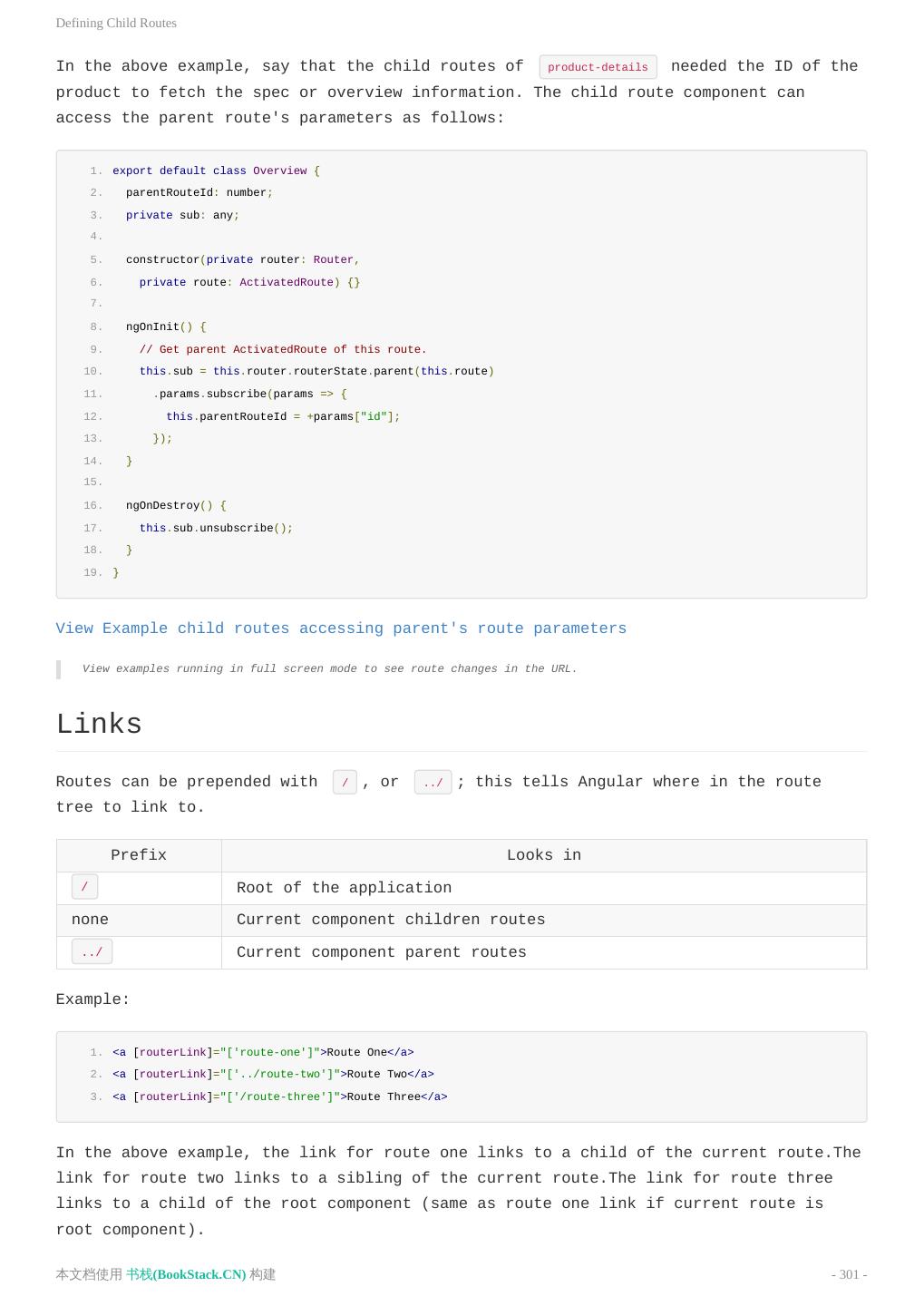Click the italic full screen mode note
924x1306 pixels.
[x=329, y=668]
